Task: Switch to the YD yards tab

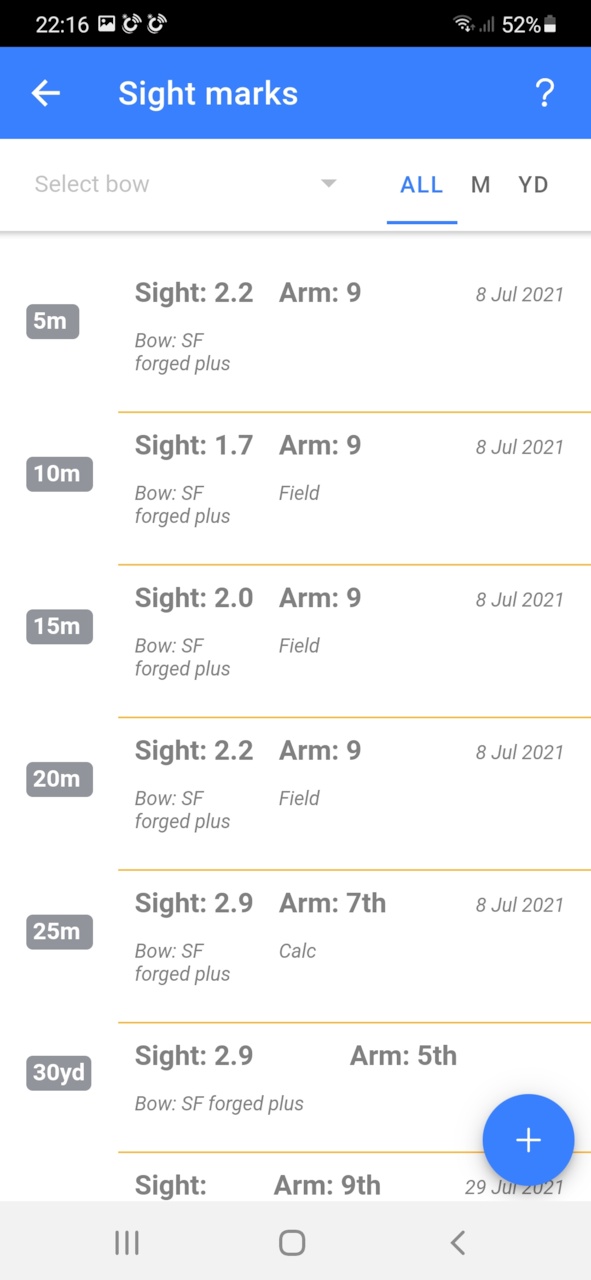Action: tap(533, 185)
